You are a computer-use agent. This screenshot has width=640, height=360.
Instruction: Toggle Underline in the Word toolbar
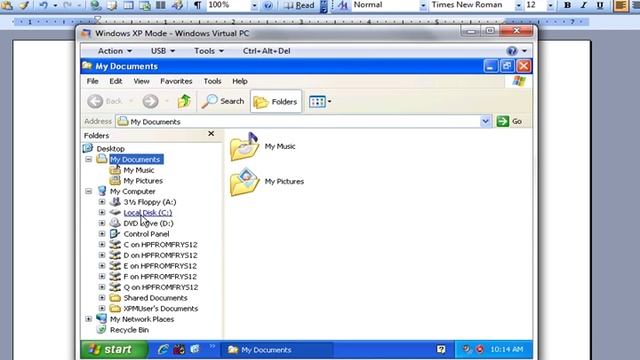(600, 5)
